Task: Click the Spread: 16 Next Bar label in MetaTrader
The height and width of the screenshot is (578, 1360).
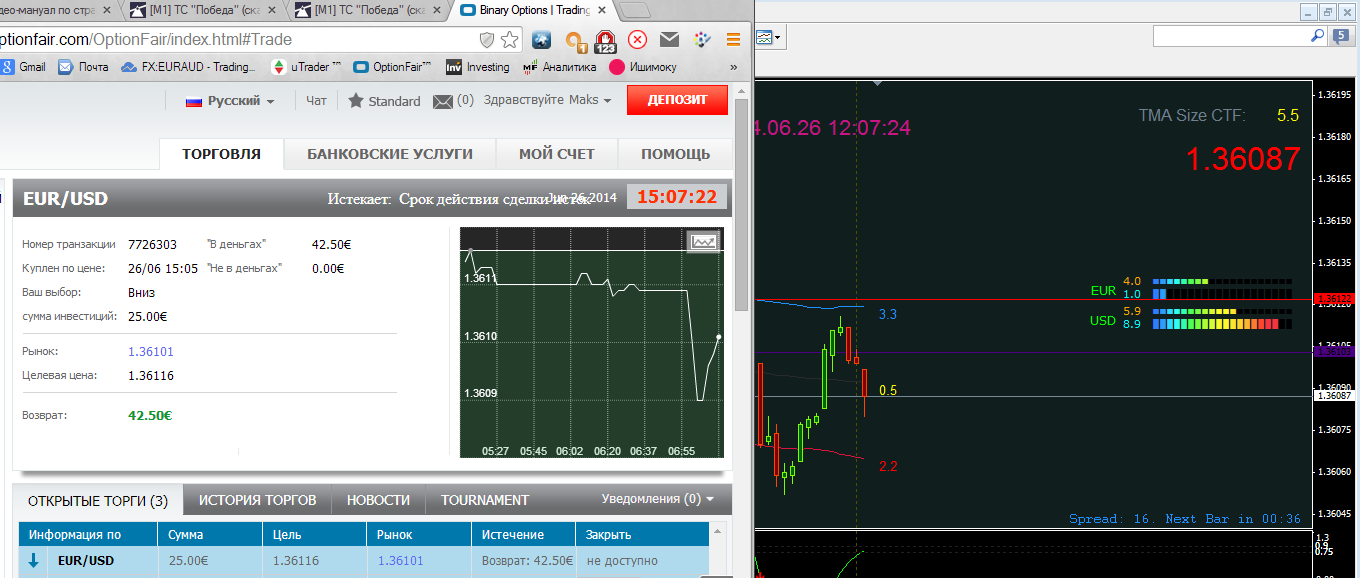Action: [1185, 518]
